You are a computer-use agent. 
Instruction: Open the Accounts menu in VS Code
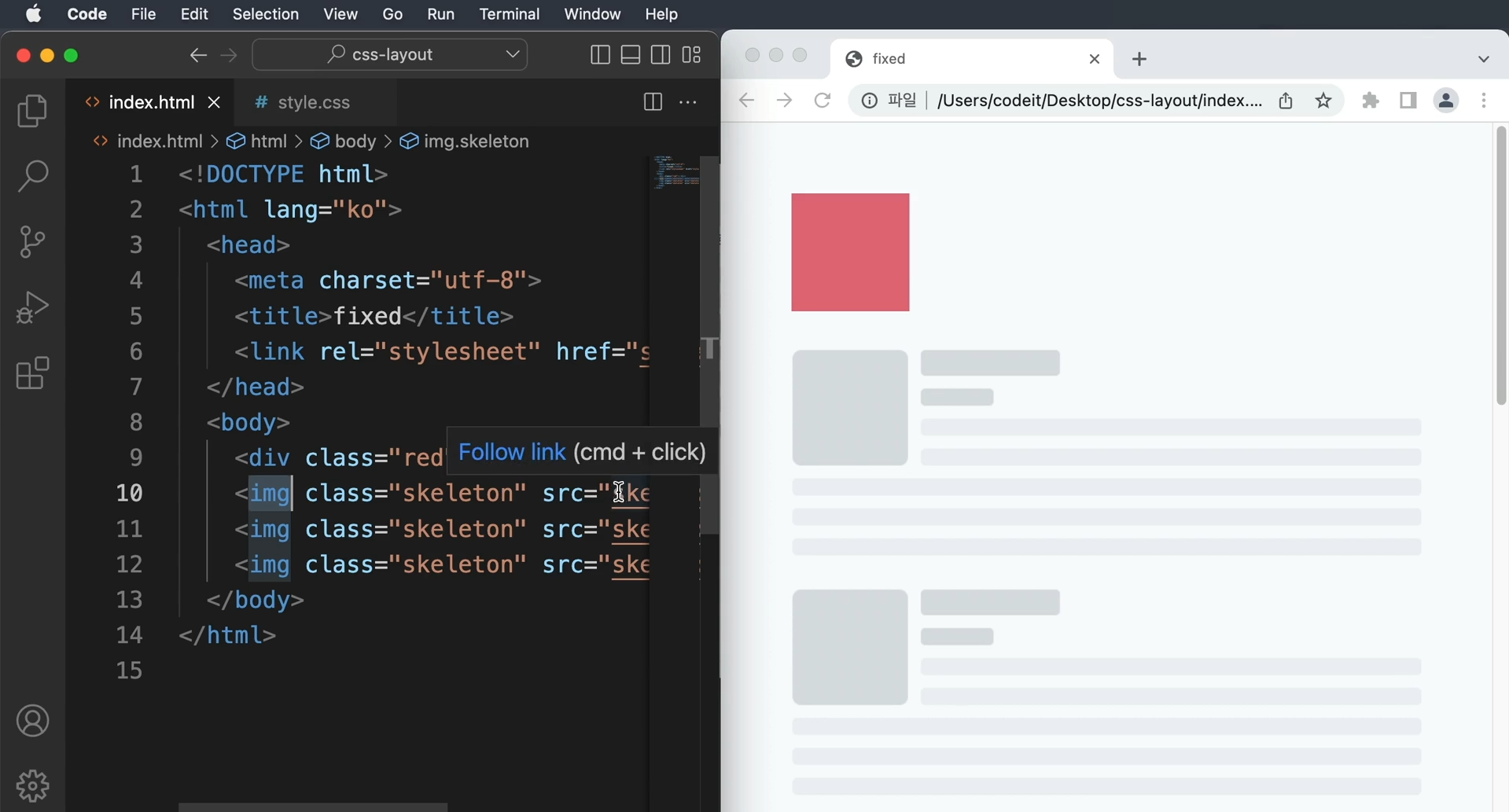tap(32, 721)
